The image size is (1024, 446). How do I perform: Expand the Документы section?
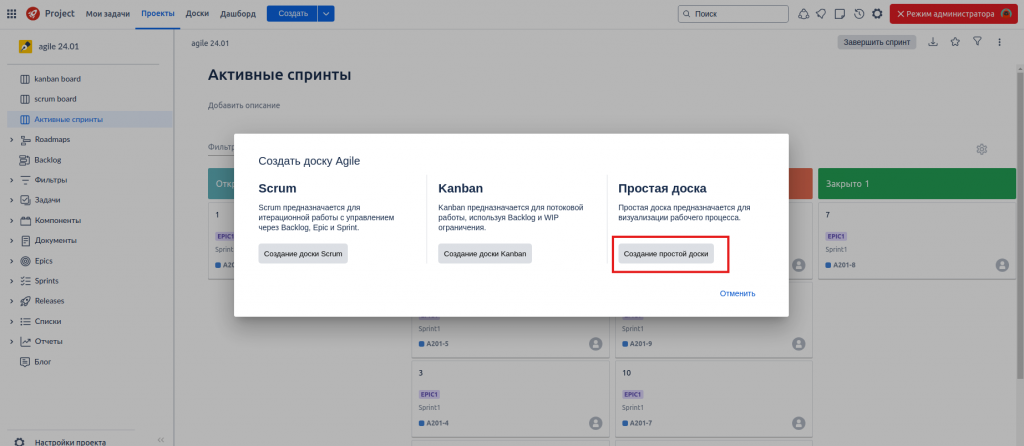tap(12, 240)
